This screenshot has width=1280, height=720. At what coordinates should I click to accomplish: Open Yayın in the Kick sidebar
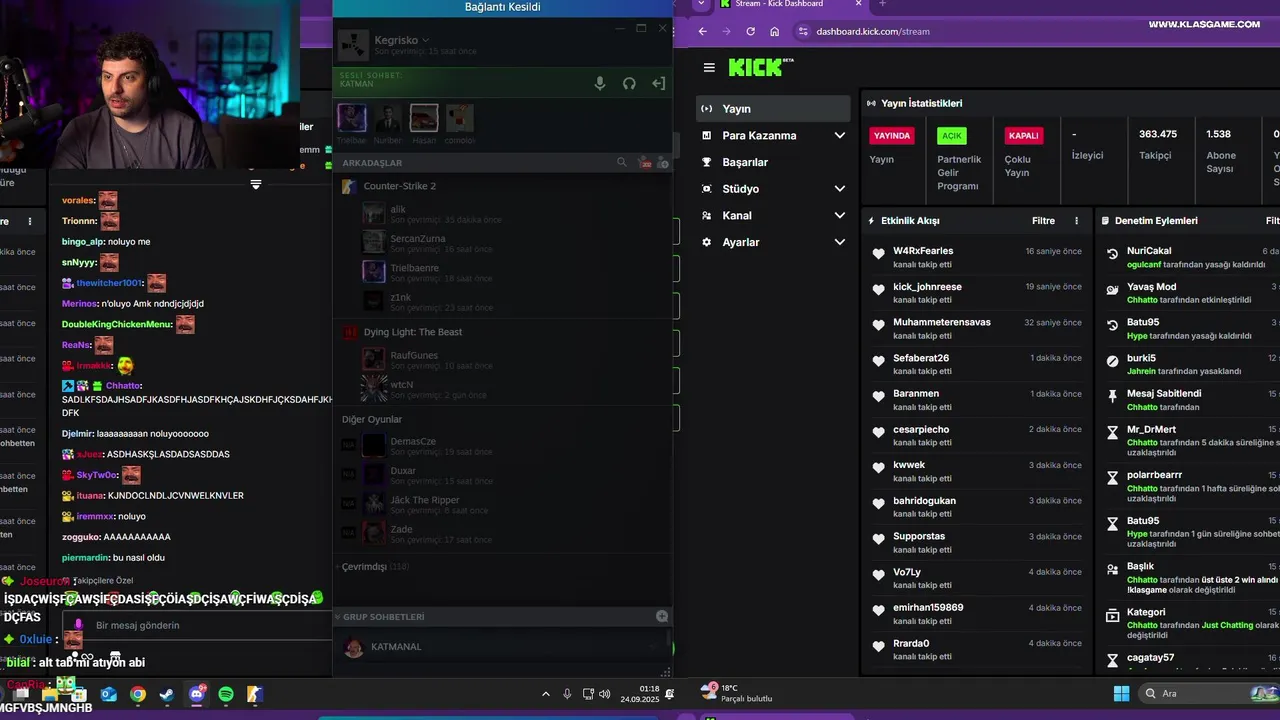pos(773,109)
